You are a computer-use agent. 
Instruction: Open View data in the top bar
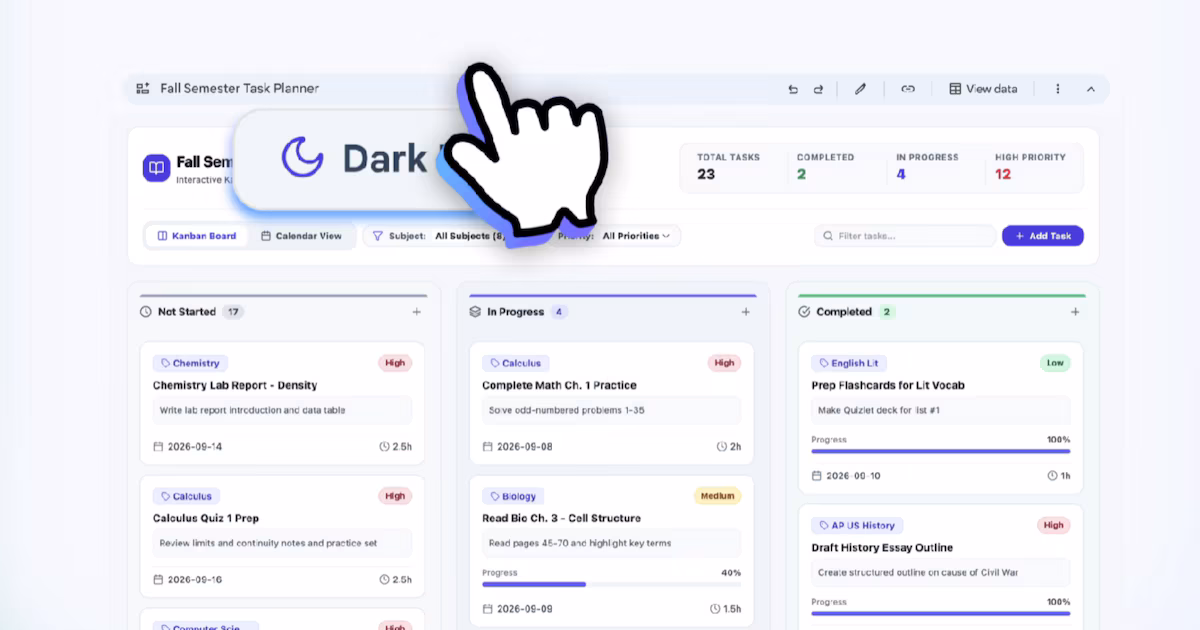(983, 89)
